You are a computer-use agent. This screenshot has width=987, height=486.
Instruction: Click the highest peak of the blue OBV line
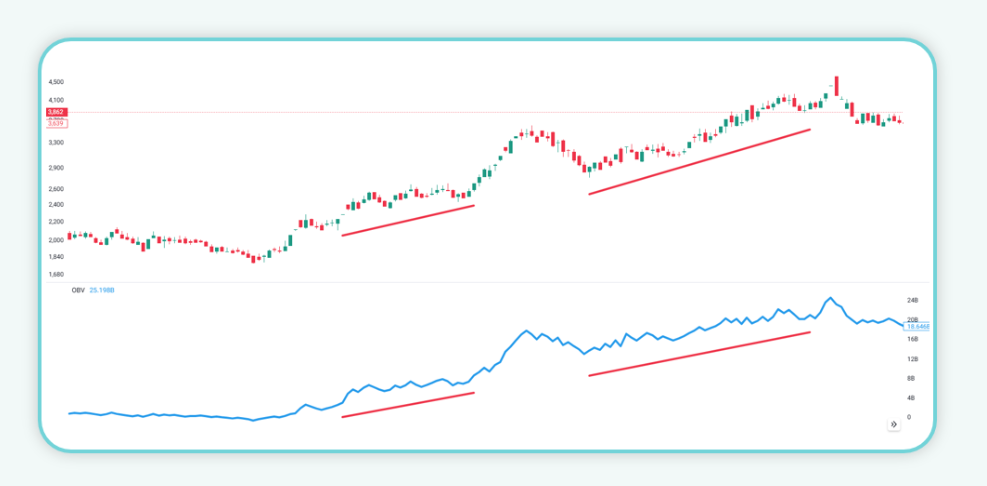pyautogui.click(x=829, y=298)
